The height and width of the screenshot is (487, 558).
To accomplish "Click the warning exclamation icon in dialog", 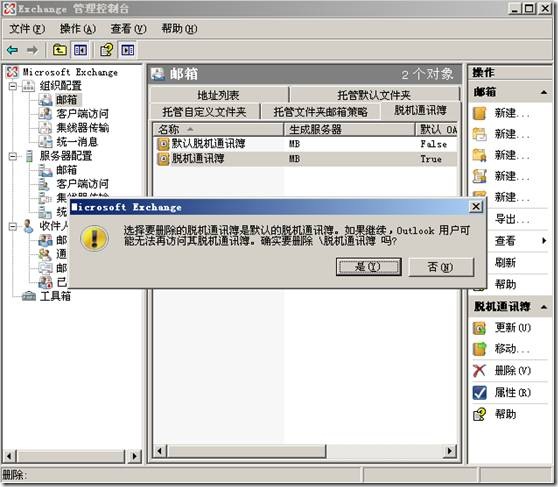I will [94, 238].
